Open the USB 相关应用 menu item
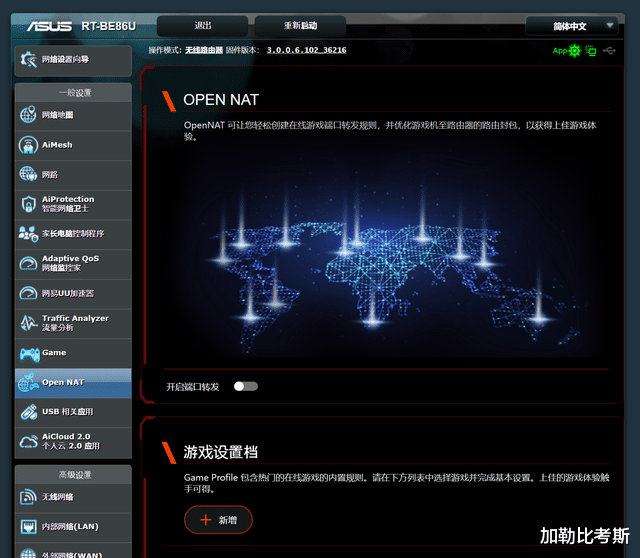Screen dimensions: 640x558 [x=73, y=412]
